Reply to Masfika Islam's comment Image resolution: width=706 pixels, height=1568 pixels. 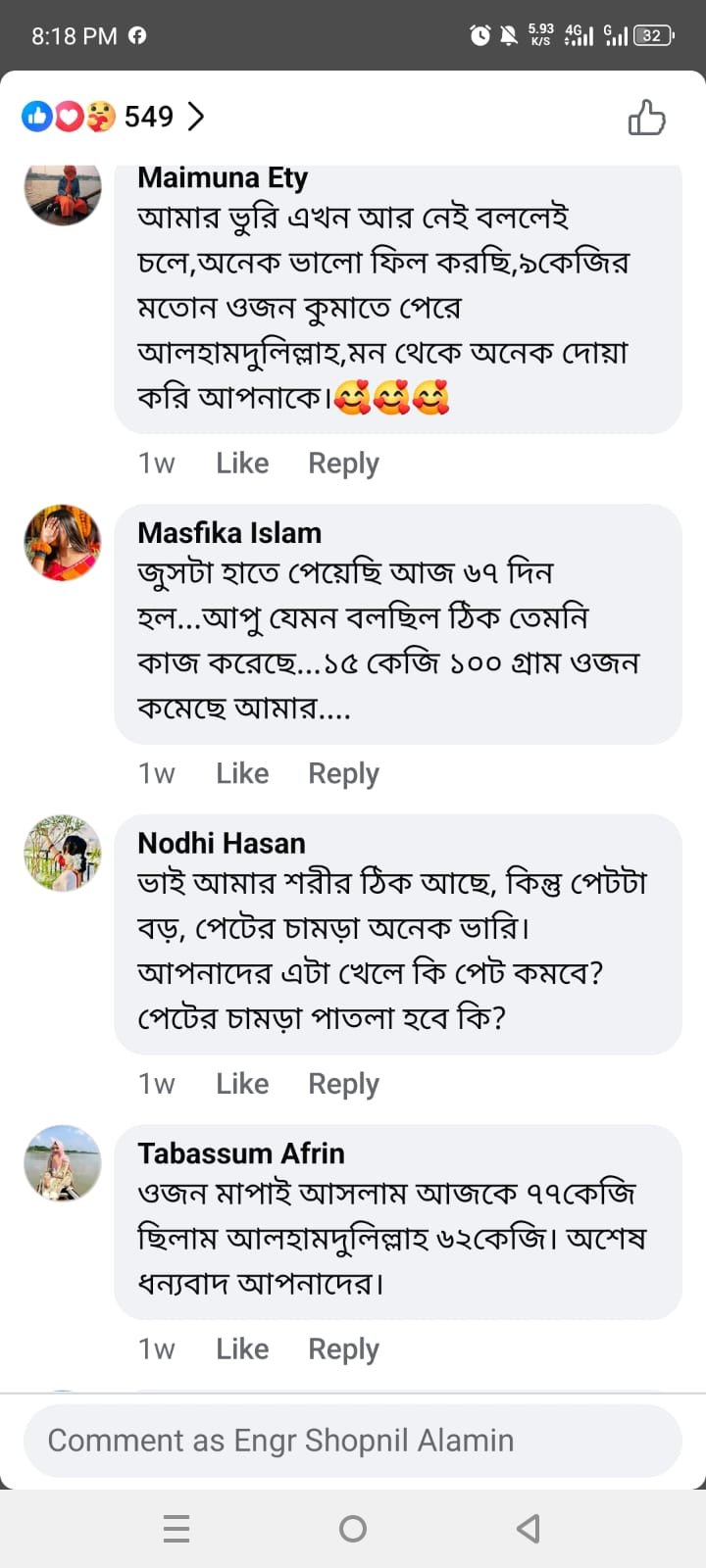point(343,773)
